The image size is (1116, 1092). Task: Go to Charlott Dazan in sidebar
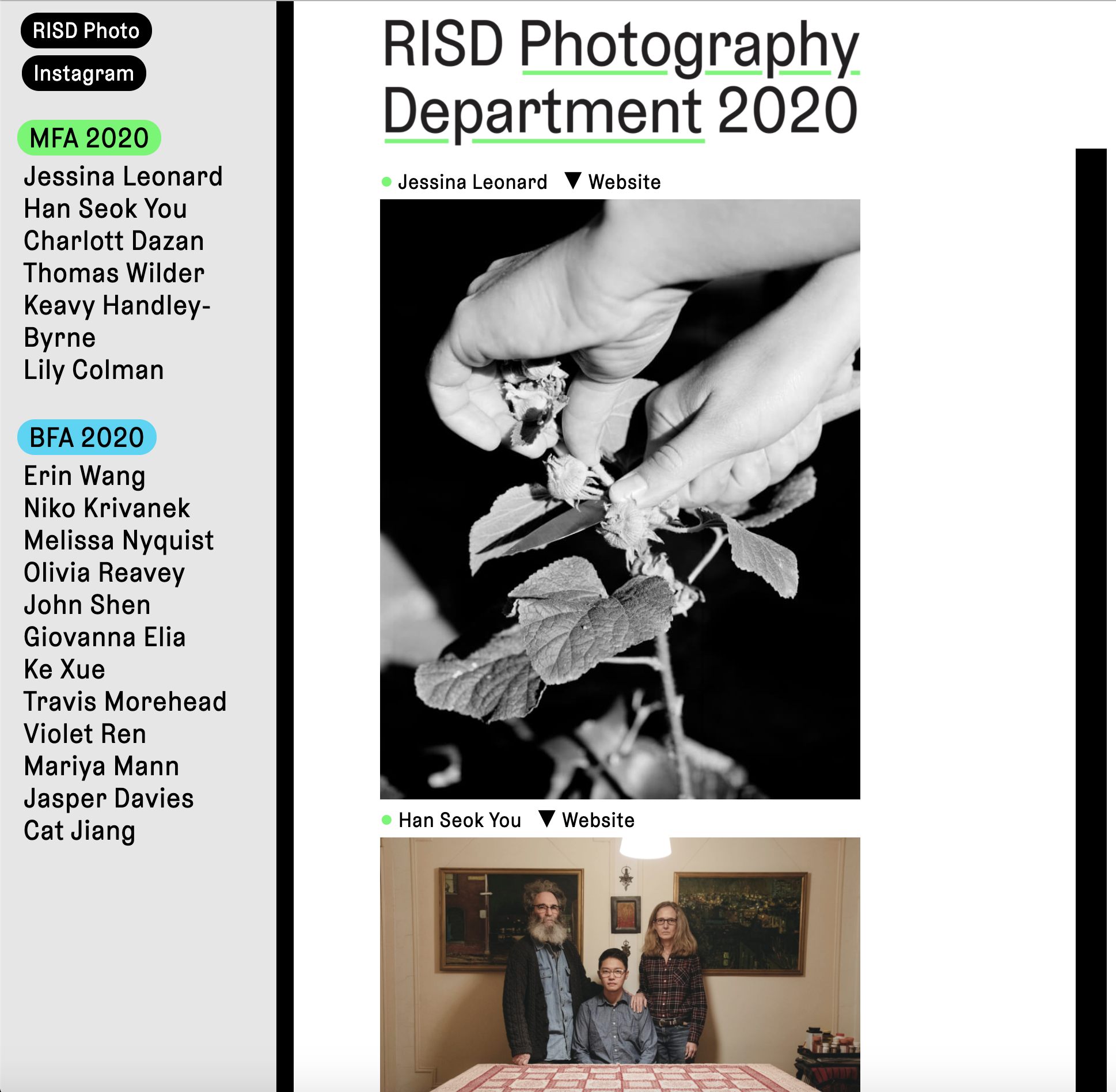click(x=114, y=241)
